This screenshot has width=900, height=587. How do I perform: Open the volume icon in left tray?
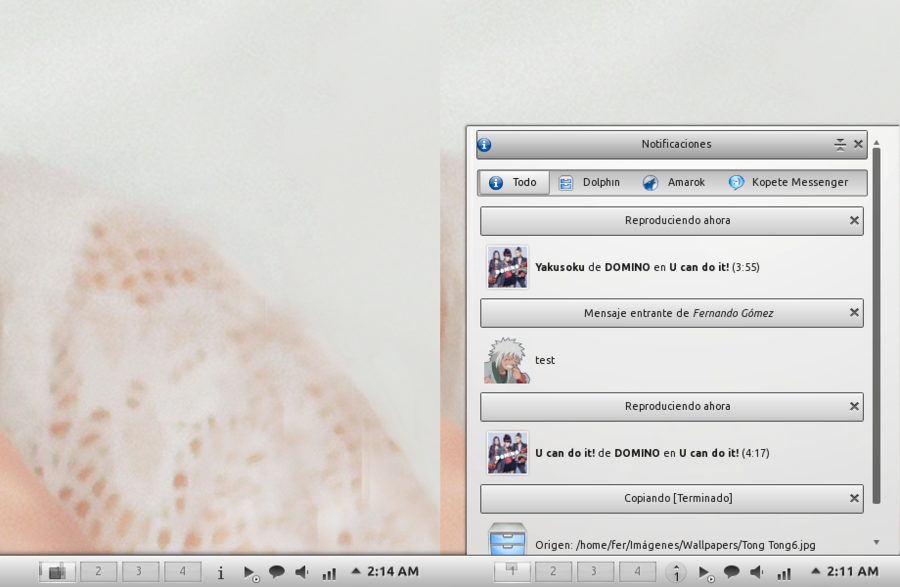(x=301, y=572)
